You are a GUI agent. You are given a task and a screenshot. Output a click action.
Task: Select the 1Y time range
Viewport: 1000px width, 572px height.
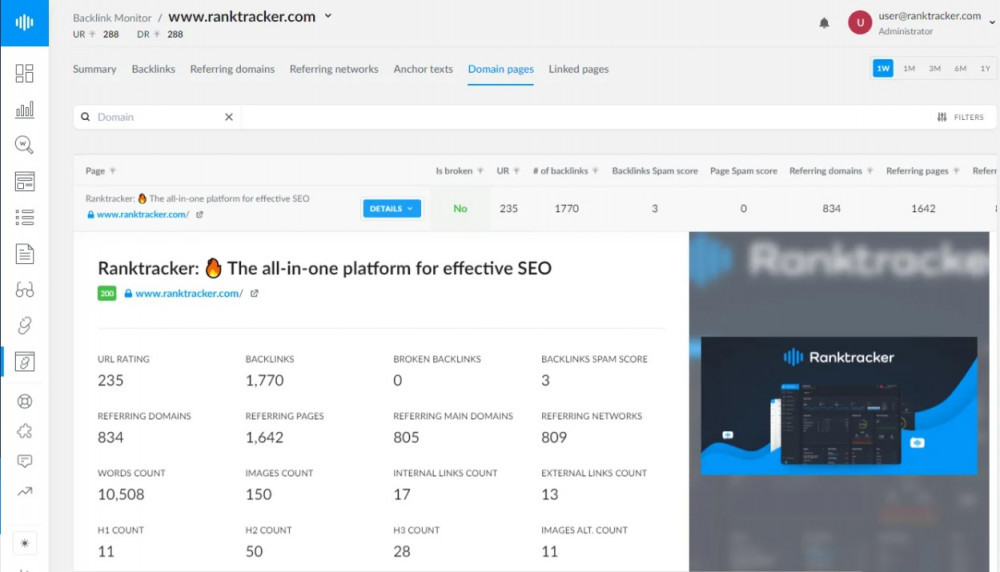985,68
